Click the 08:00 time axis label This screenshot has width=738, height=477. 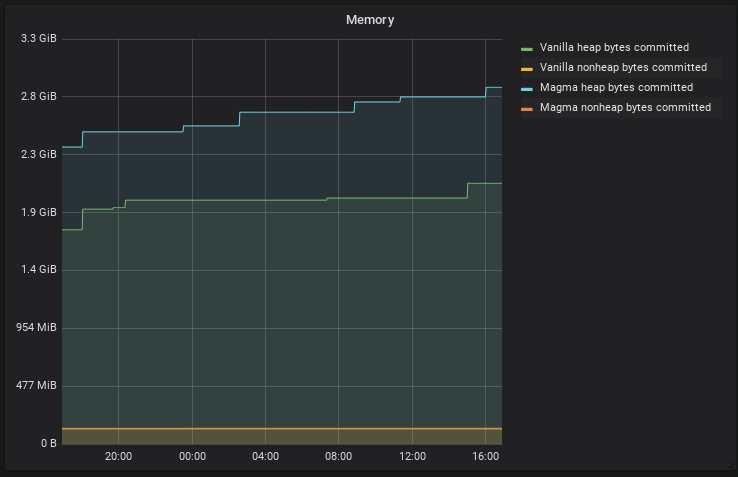[x=338, y=456]
